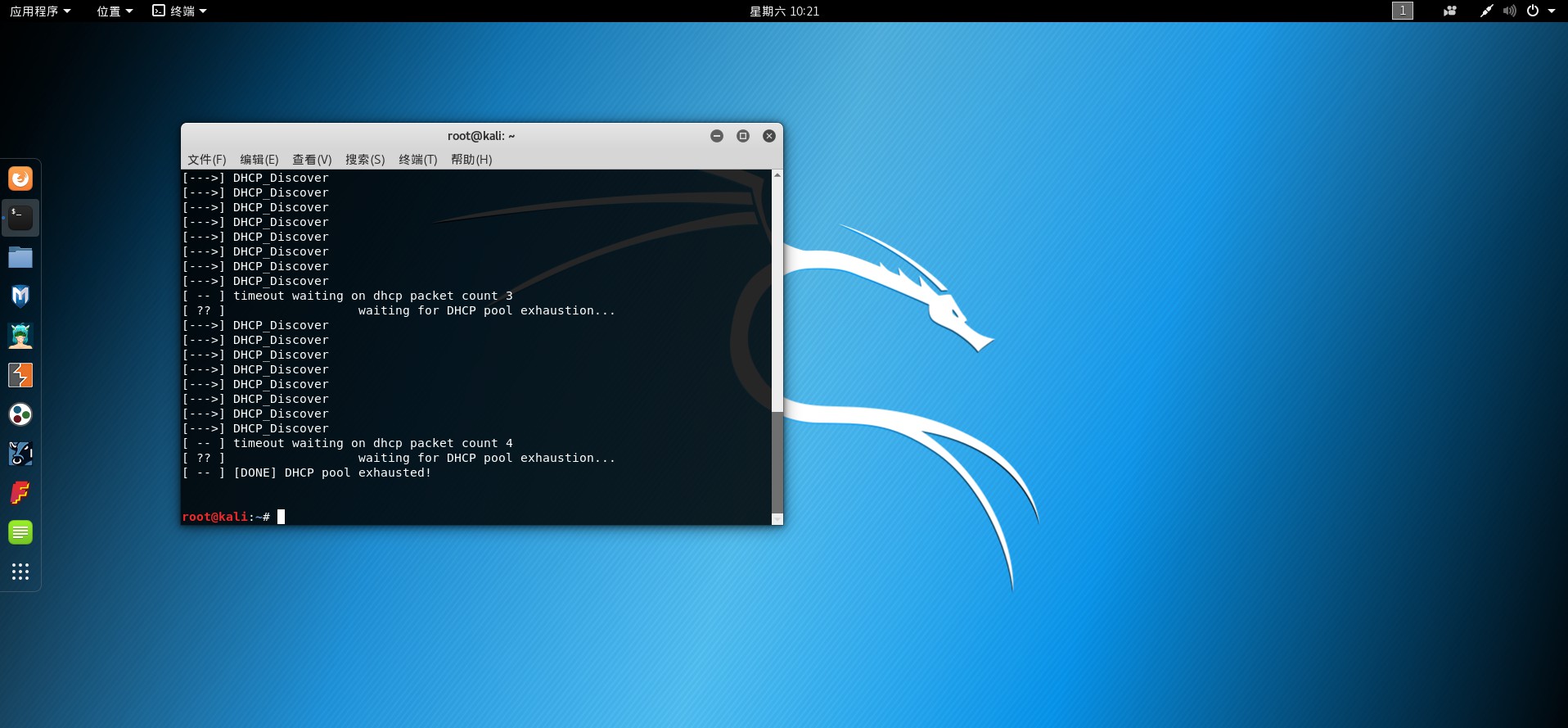Click the network connection tray icon
1568x728 pixels.
pos(1486,11)
